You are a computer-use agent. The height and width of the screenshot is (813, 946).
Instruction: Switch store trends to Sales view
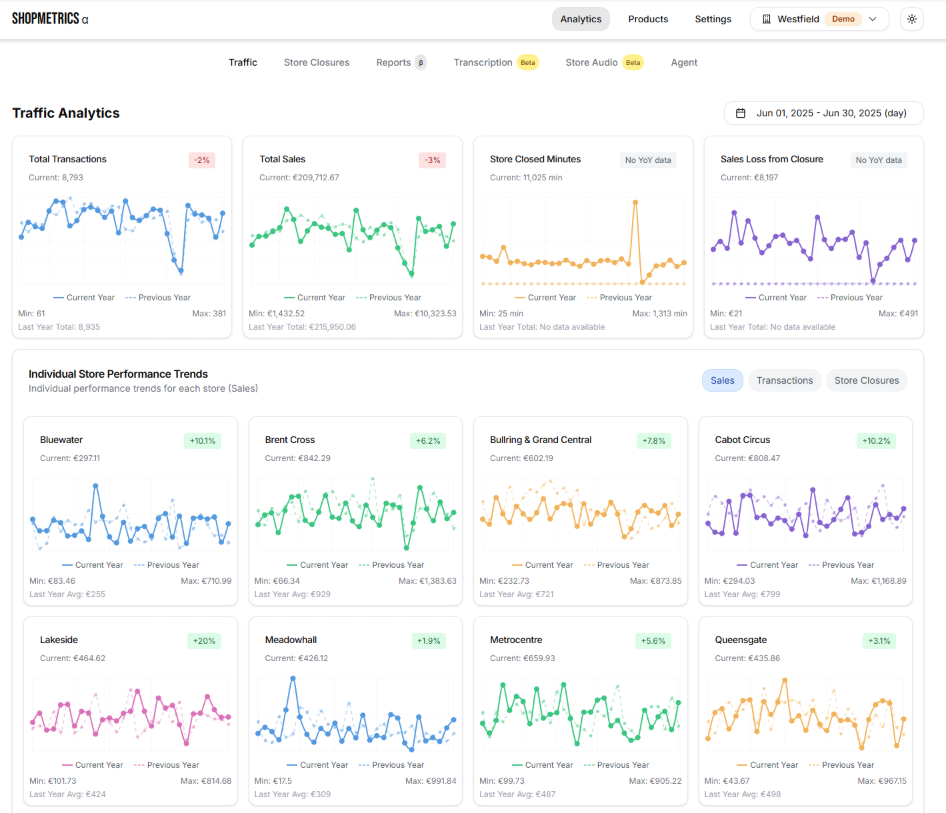(722, 380)
